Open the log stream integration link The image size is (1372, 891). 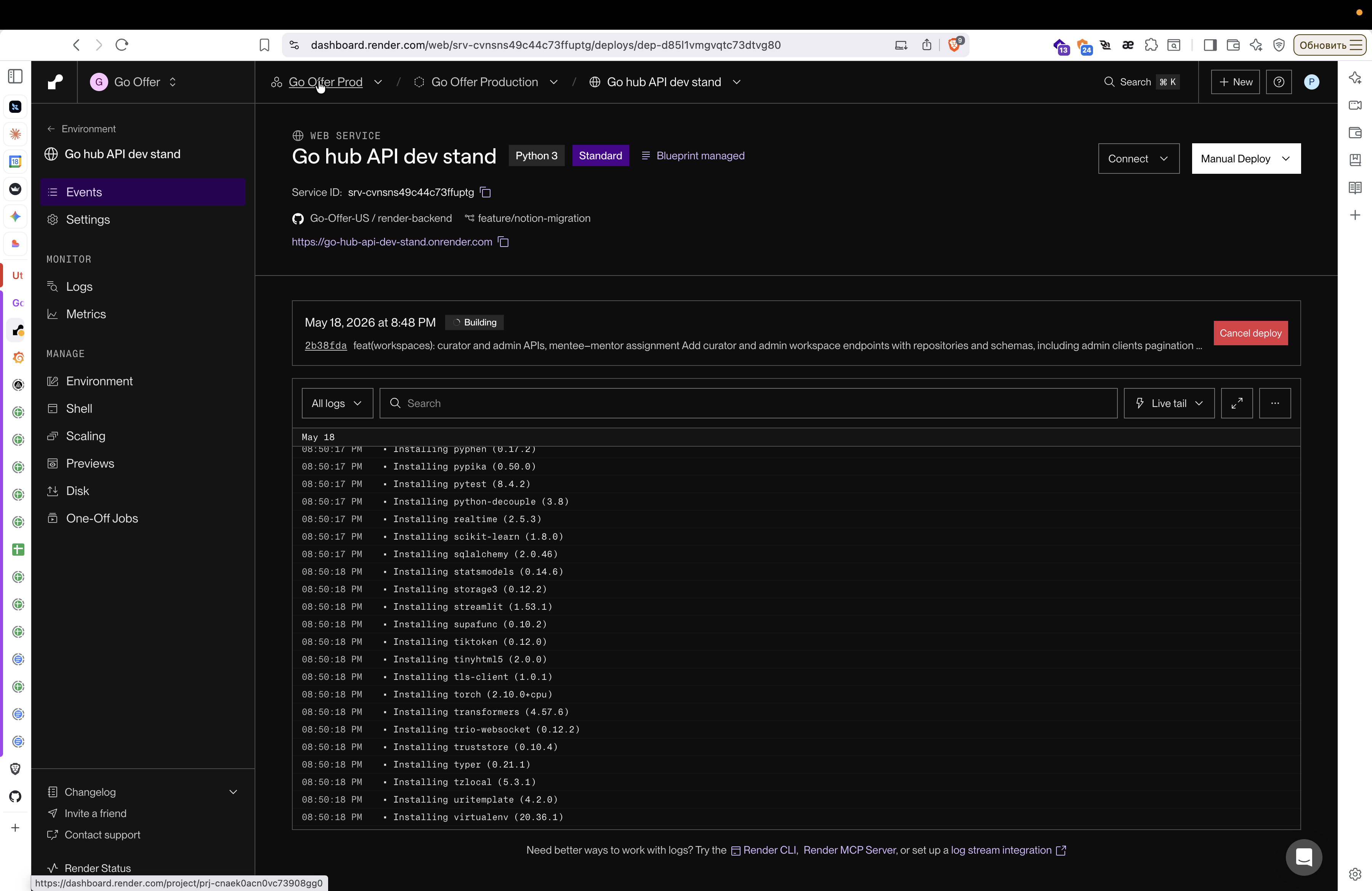(x=1008, y=851)
